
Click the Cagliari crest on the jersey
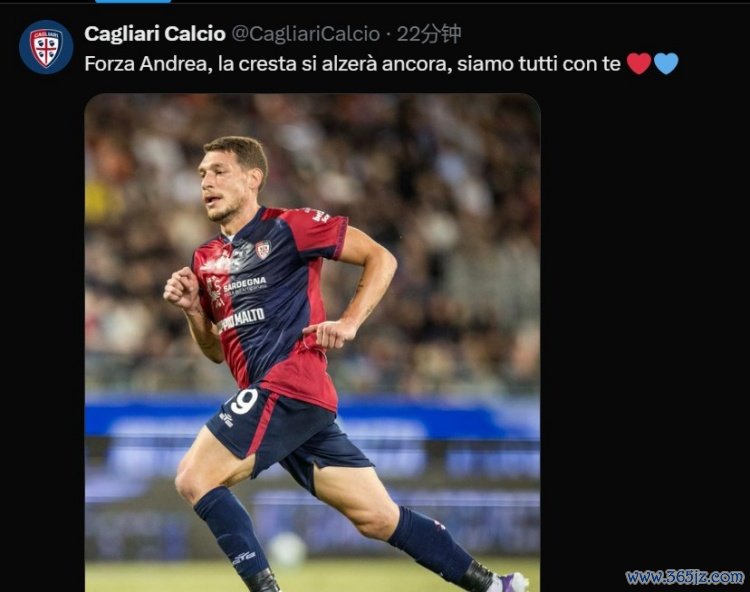(263, 250)
